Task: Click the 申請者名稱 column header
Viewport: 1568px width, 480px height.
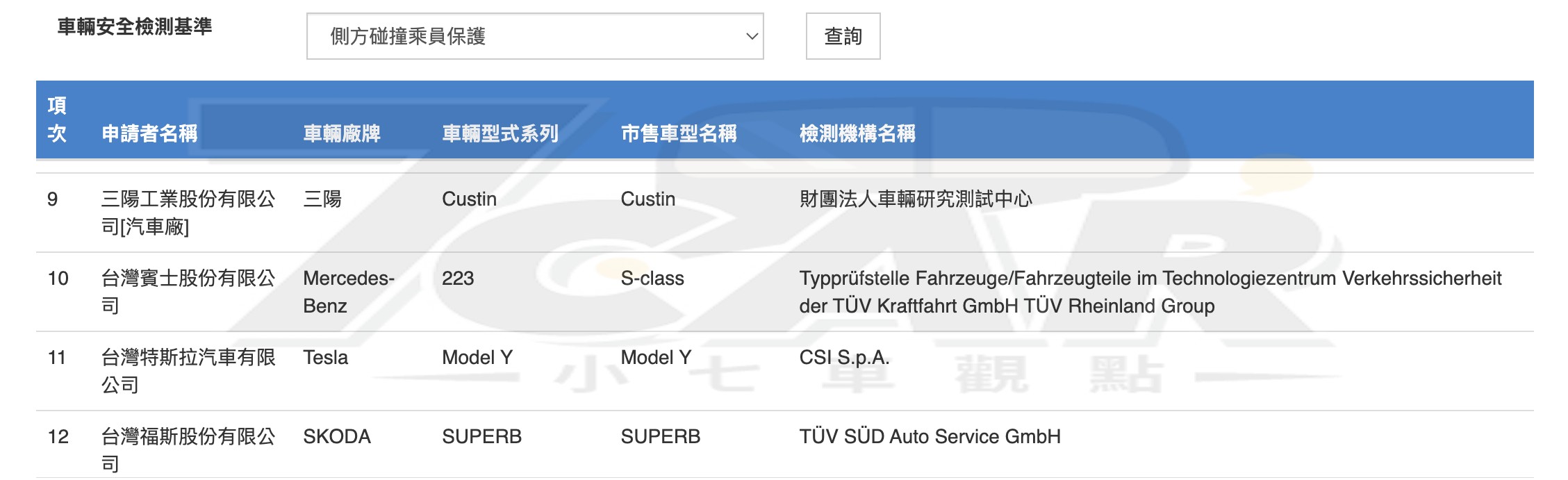Action: [x=149, y=133]
